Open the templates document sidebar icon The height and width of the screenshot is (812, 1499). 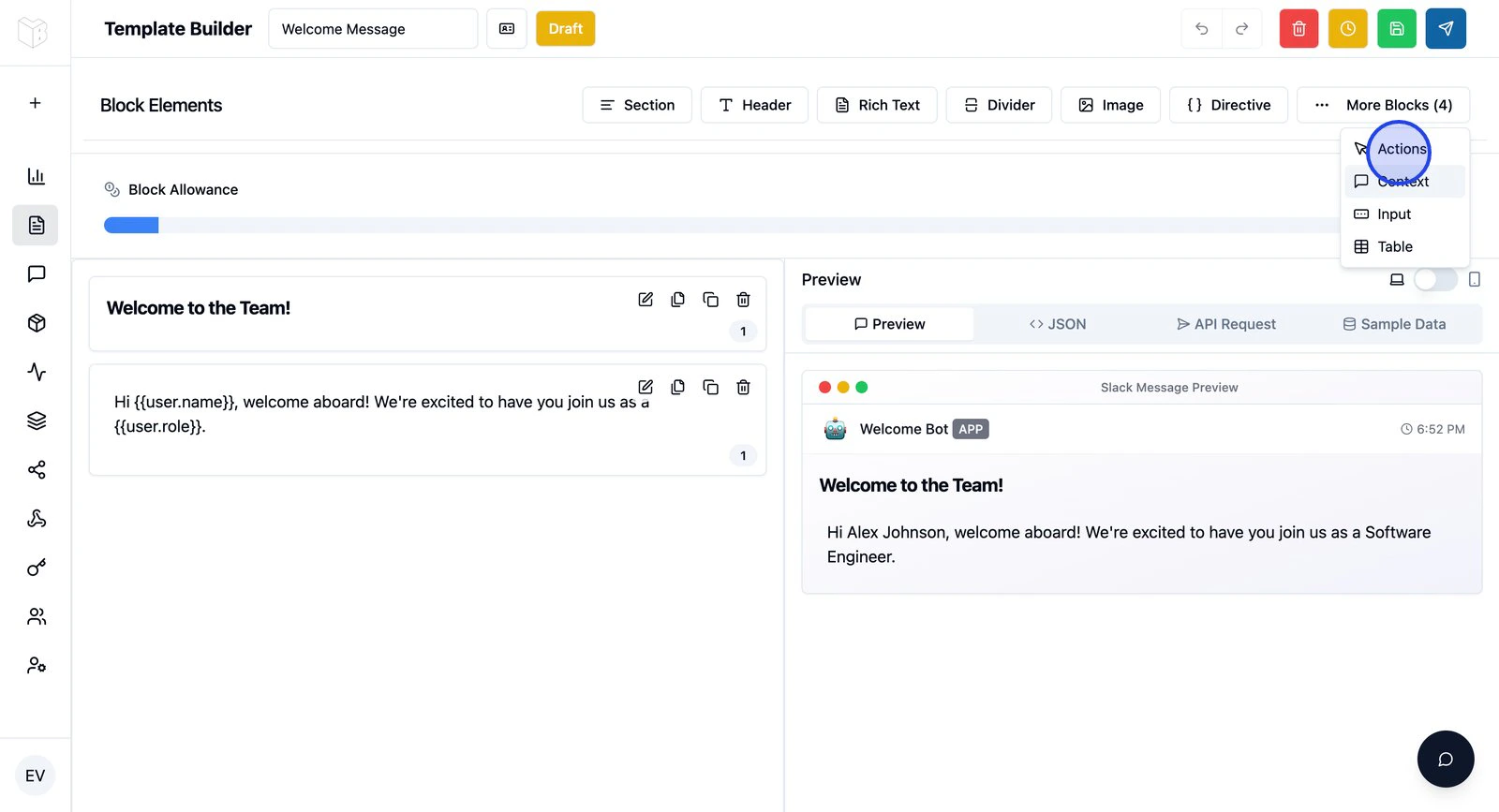pyautogui.click(x=36, y=225)
